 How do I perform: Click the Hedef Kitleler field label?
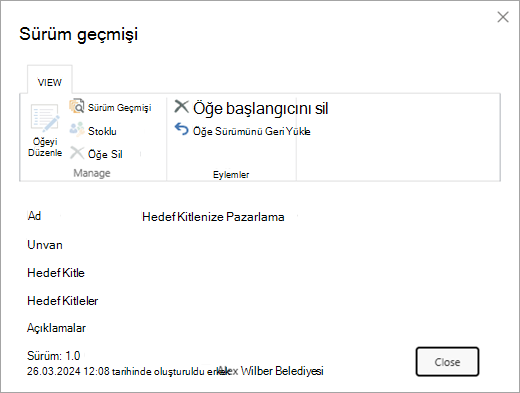(63, 301)
